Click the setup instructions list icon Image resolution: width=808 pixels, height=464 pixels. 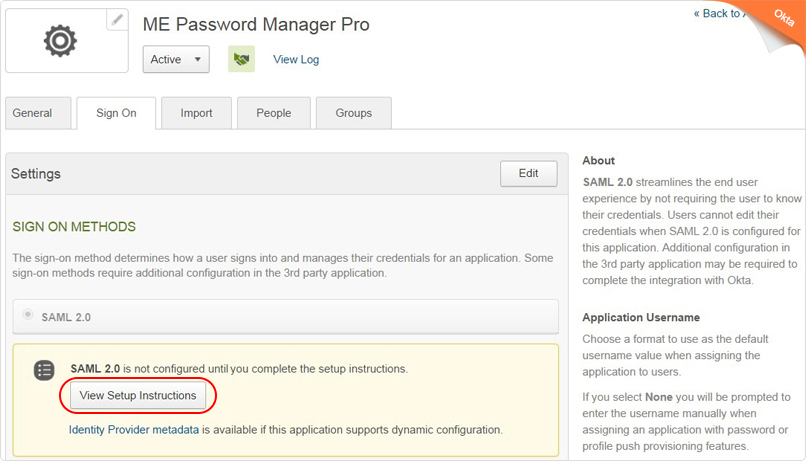44,370
